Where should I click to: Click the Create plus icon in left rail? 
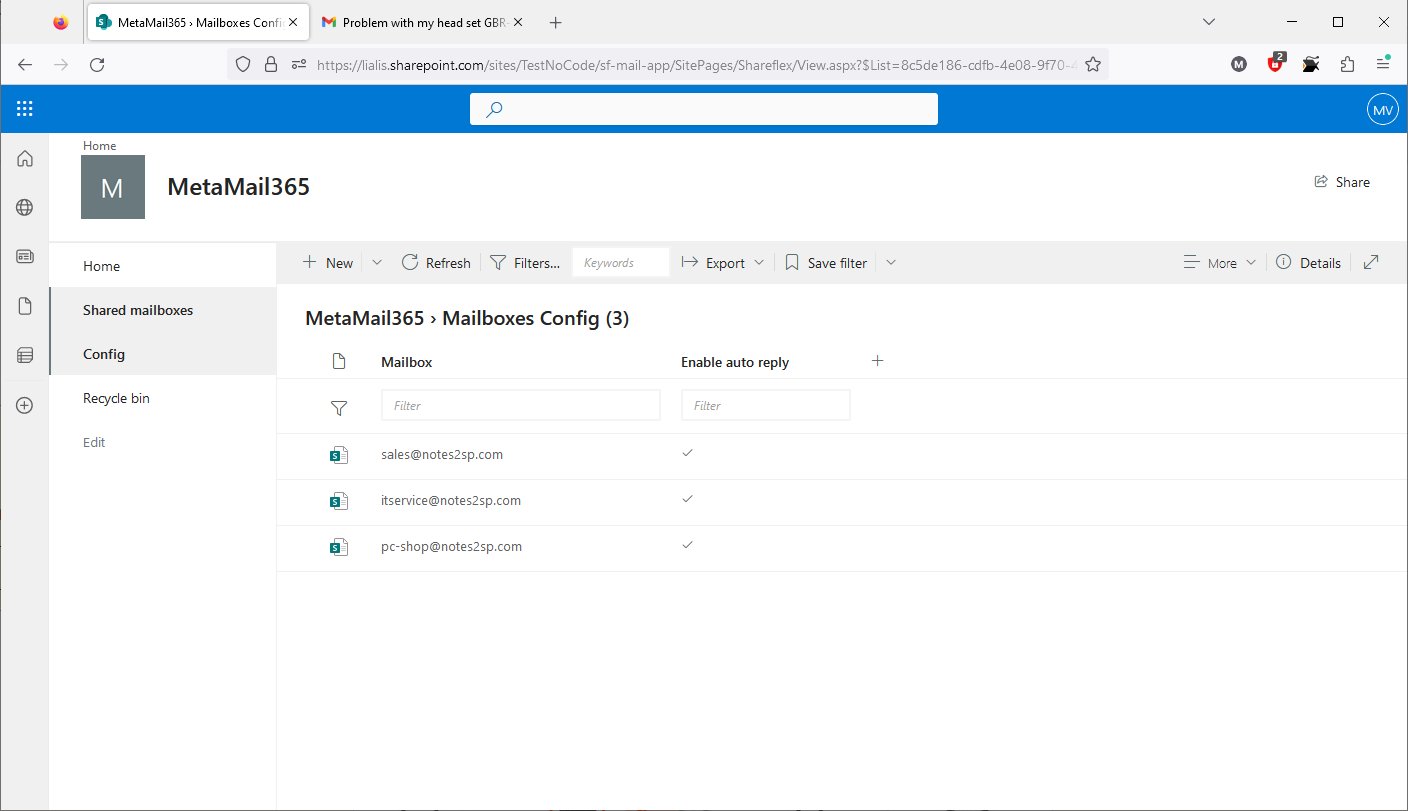[25, 405]
